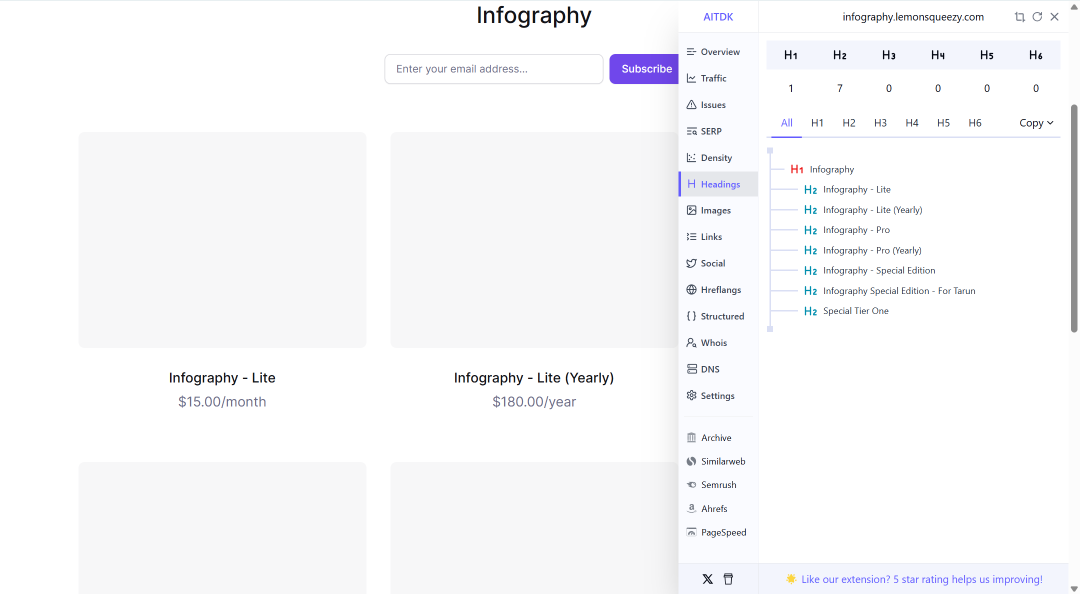1080x594 pixels.
Task: Click the Hreflangs globe icon
Action: pyautogui.click(x=692, y=289)
